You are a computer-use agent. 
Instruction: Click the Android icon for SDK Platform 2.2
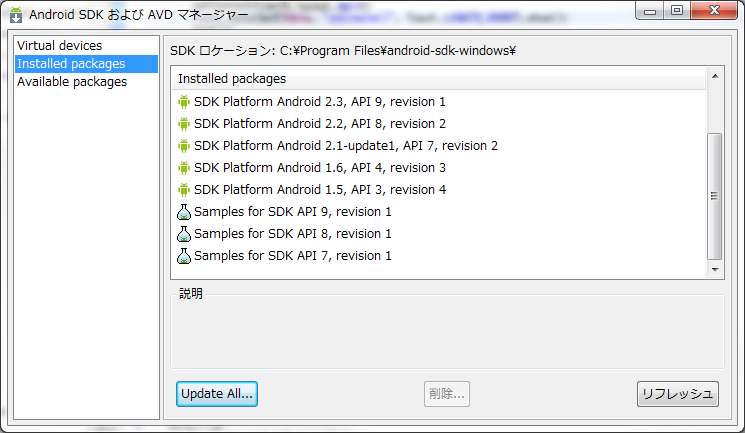pos(183,124)
